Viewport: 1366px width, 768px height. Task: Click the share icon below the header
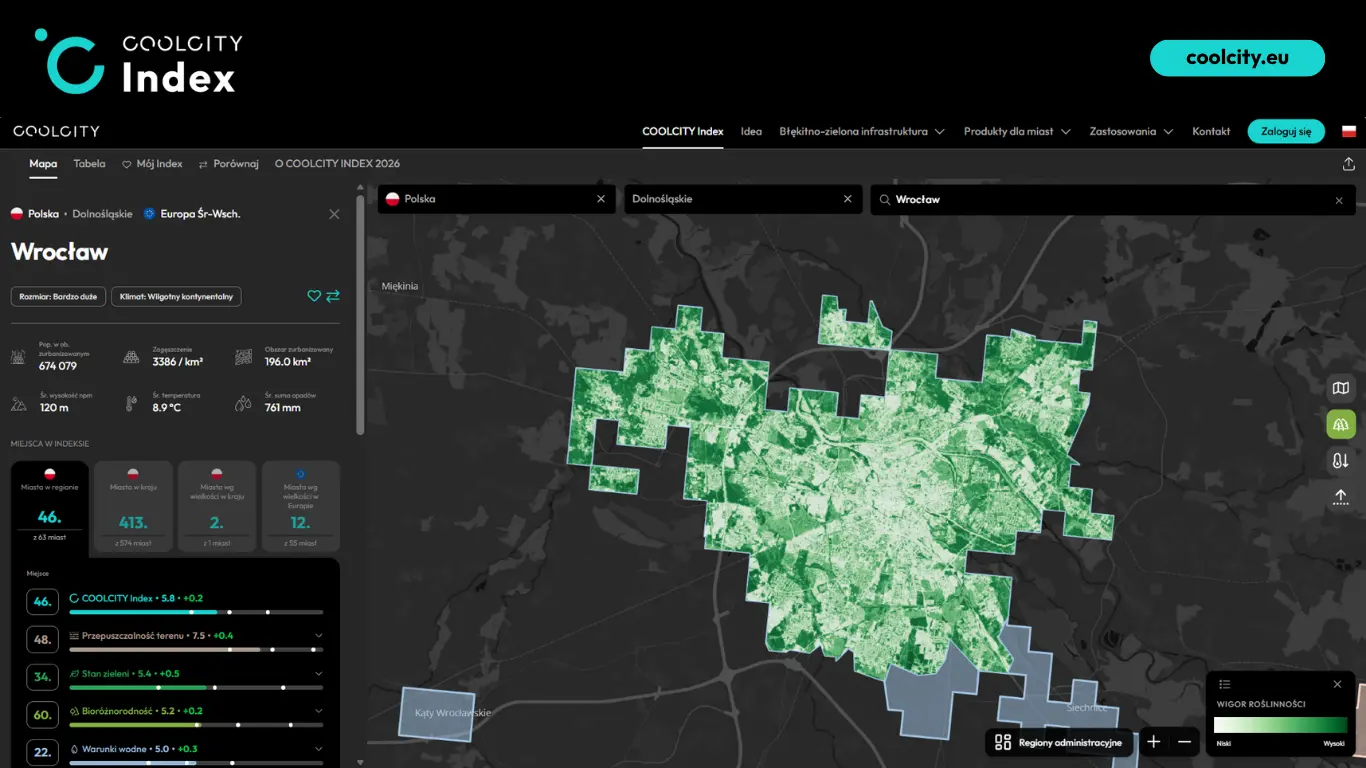click(1348, 164)
